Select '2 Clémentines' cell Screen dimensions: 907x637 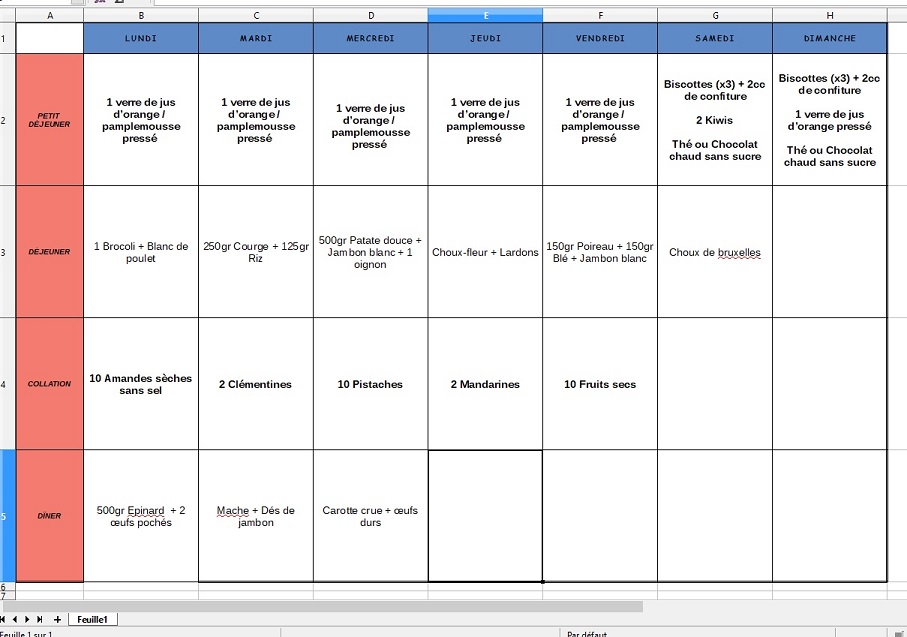click(x=256, y=384)
